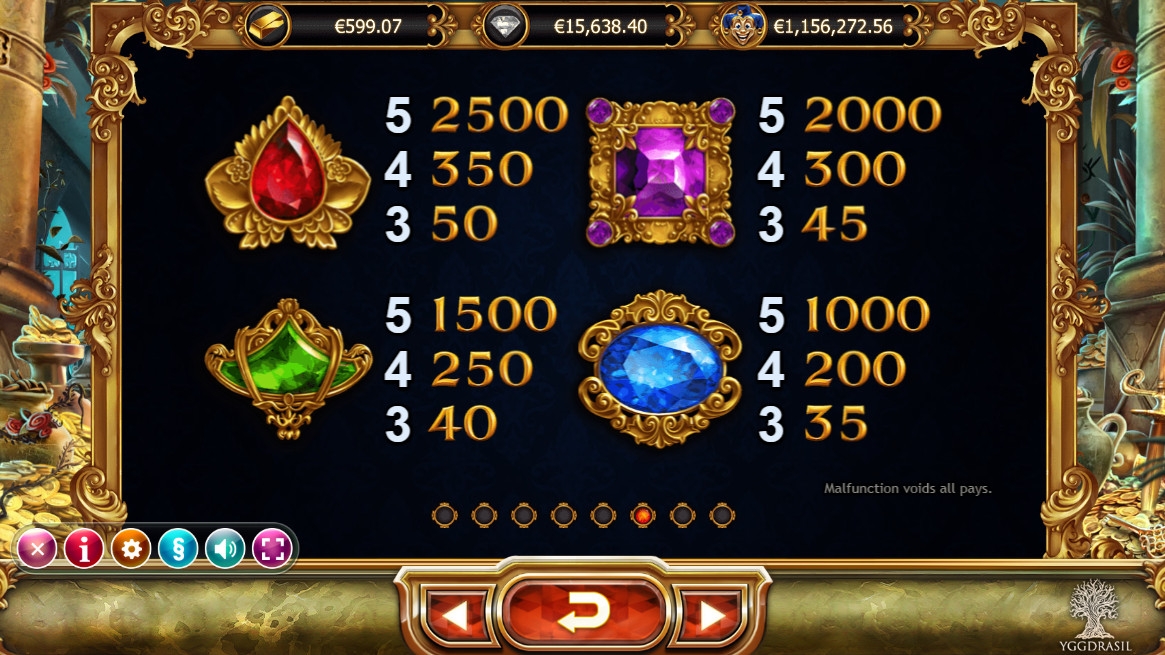The image size is (1165, 655).
Task: Click the joker jackpot icon
Action: [740, 26]
